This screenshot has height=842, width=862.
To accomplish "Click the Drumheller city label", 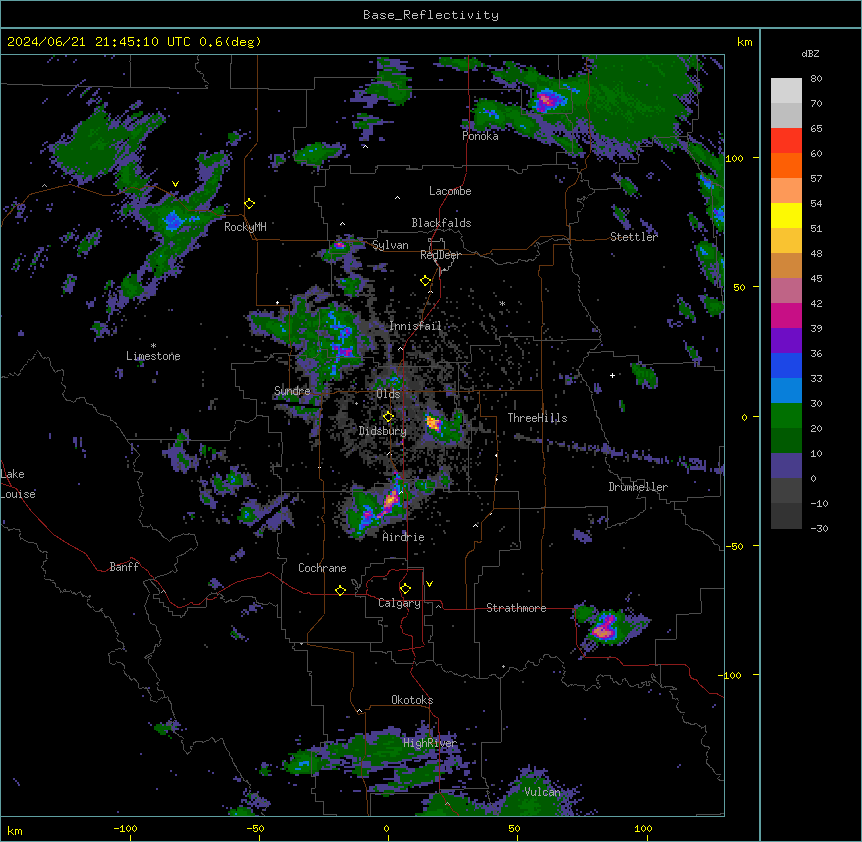I will [638, 487].
